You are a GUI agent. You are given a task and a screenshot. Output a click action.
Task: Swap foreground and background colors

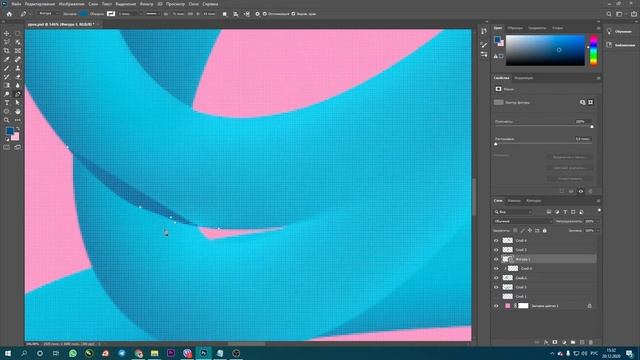(18, 129)
